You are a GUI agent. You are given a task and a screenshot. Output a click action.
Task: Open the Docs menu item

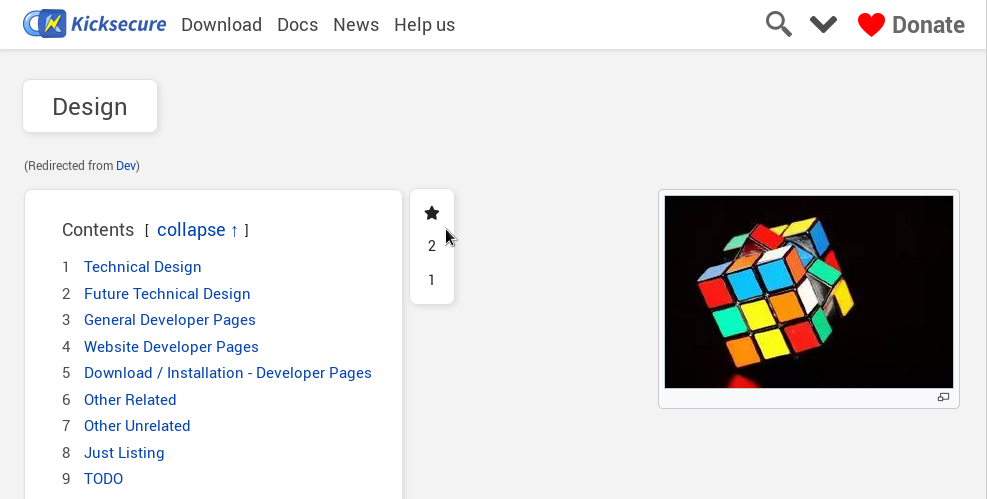pyautogui.click(x=297, y=25)
